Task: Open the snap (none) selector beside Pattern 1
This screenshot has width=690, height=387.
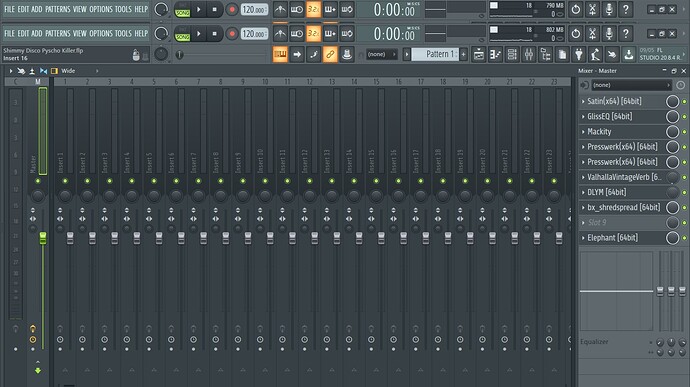Action: coord(382,55)
